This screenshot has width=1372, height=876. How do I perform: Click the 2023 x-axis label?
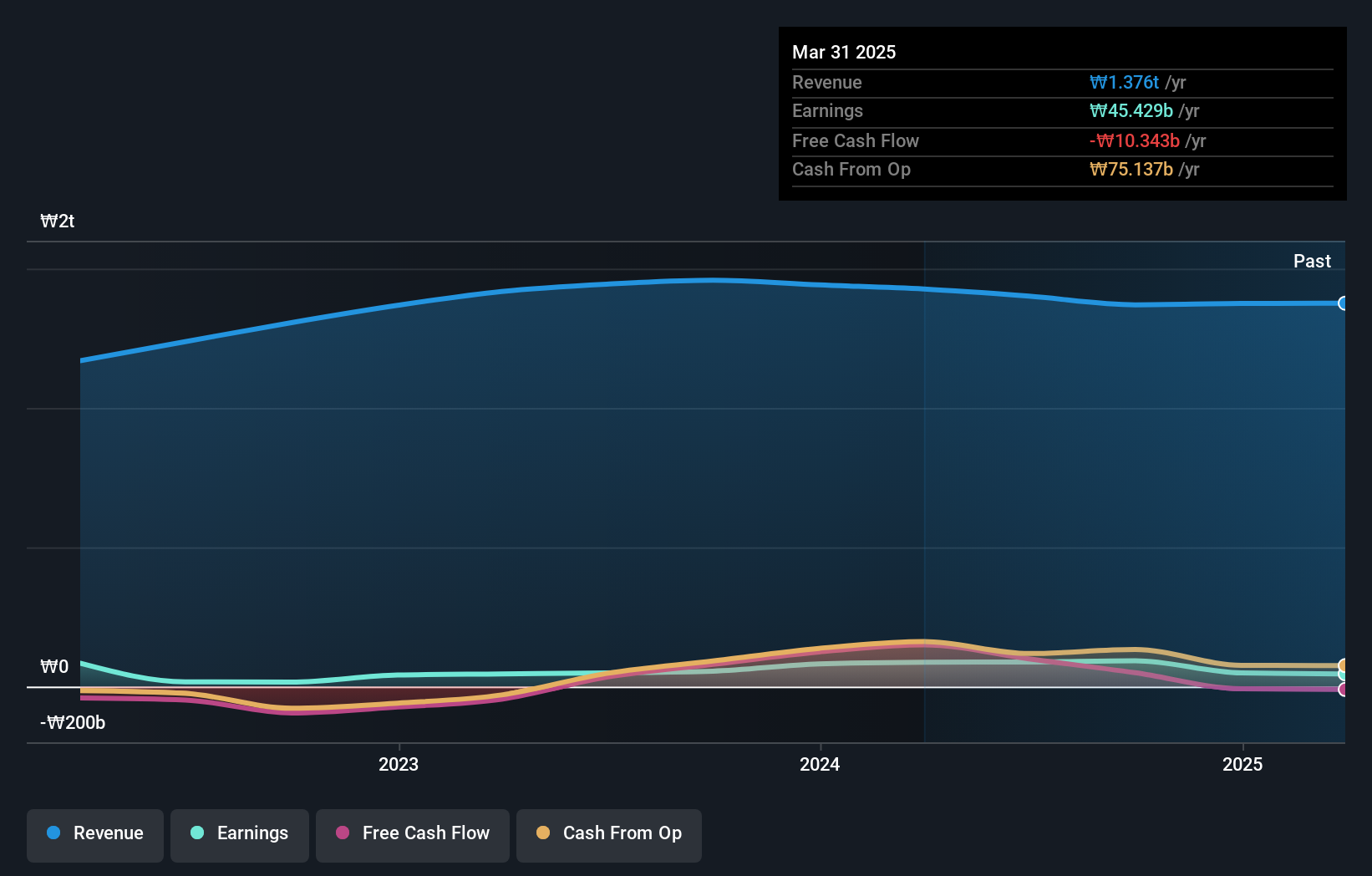tap(399, 764)
